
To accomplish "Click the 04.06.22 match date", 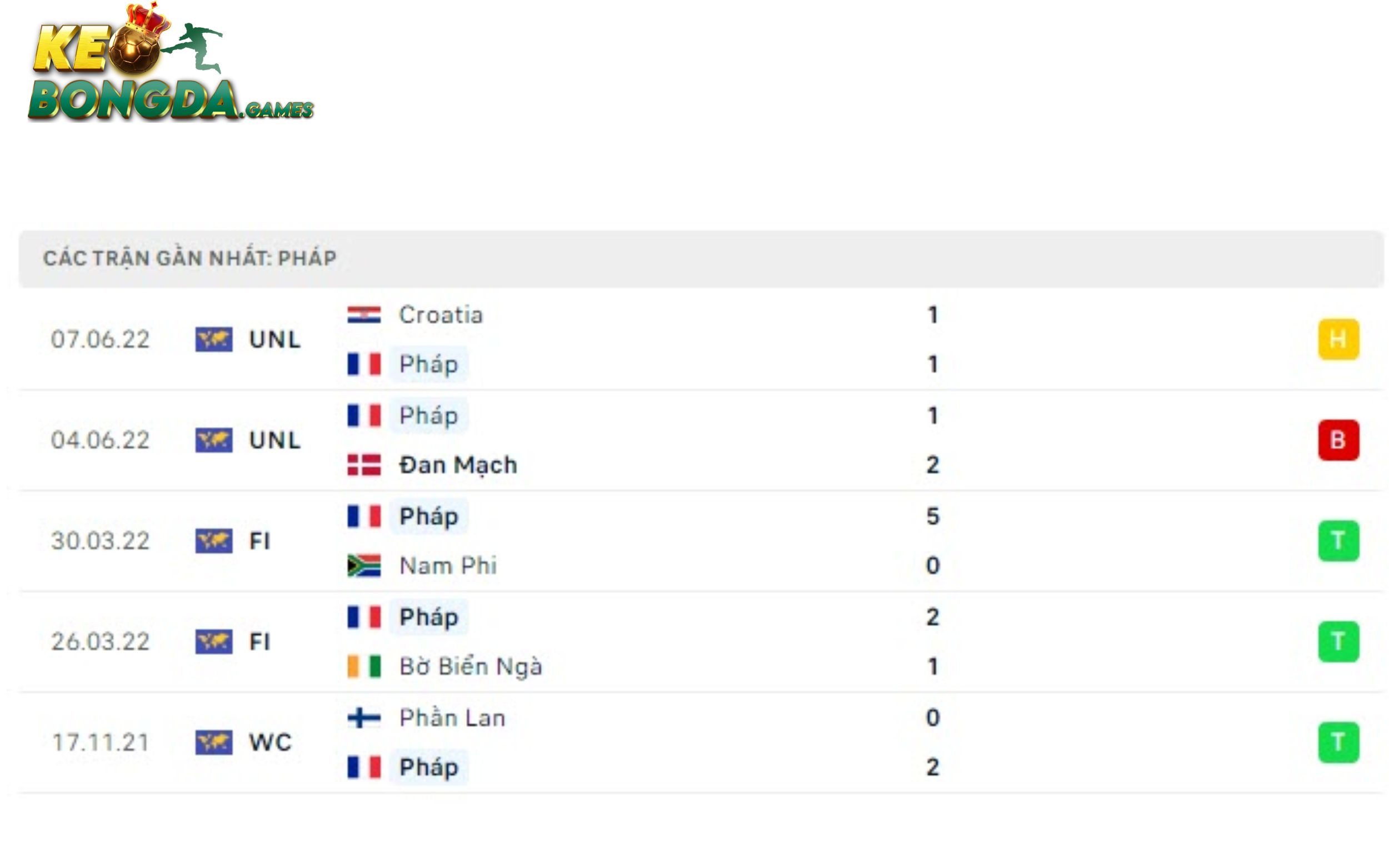I will tap(101, 440).
